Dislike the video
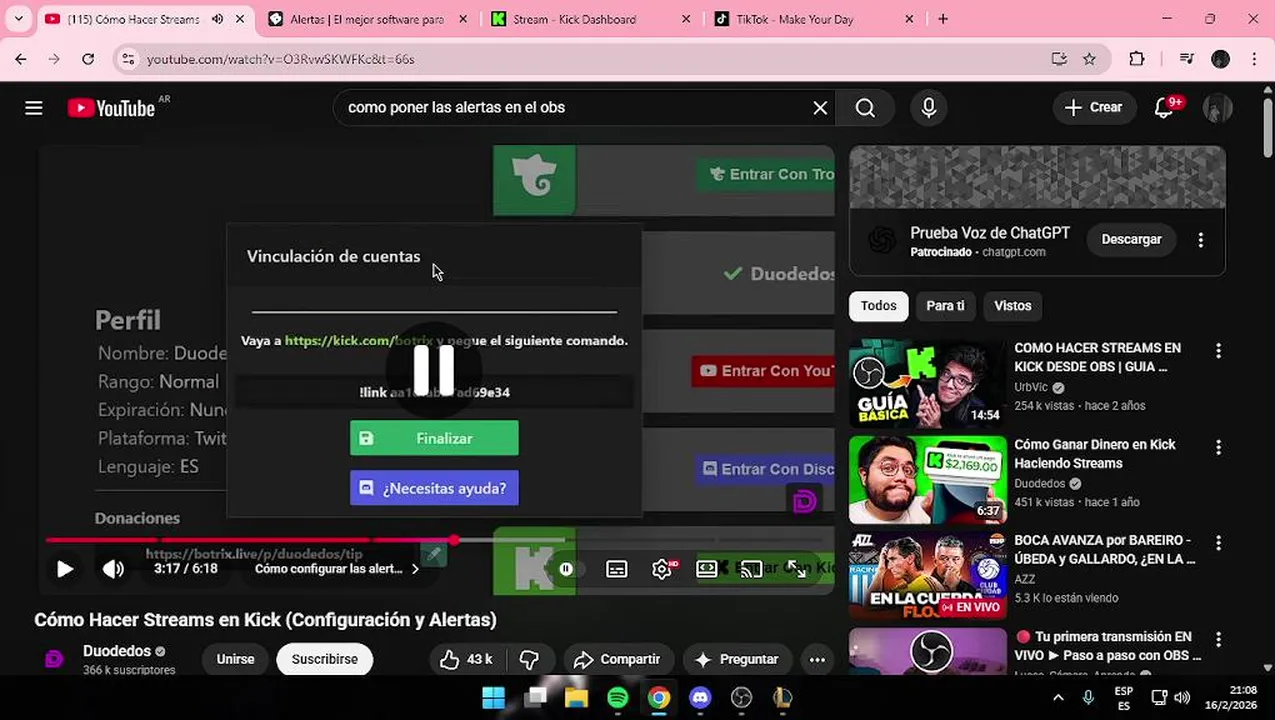The height and width of the screenshot is (720, 1275). (x=530, y=659)
